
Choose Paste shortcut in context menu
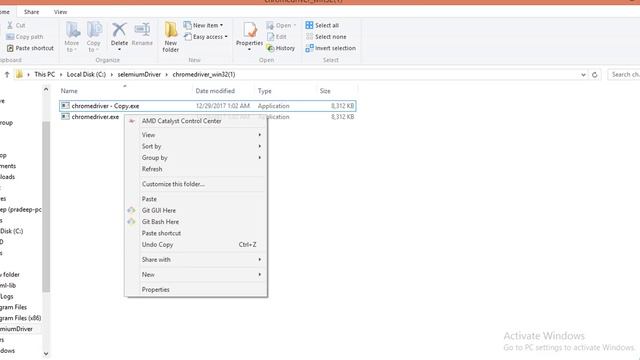(196, 233)
